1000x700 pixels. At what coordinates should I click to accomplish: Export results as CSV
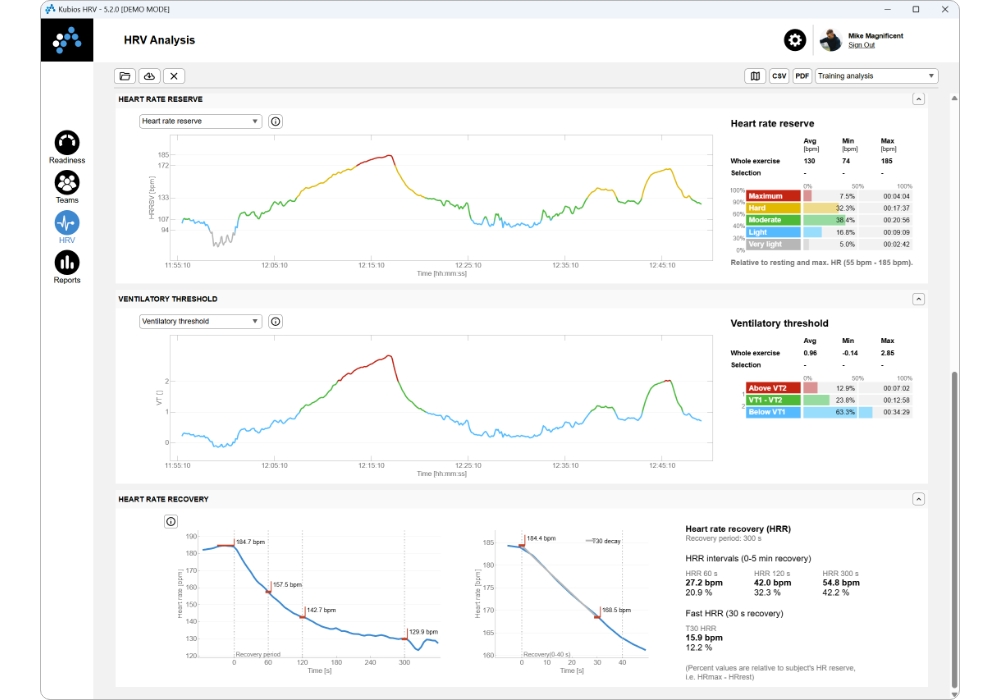[779, 76]
